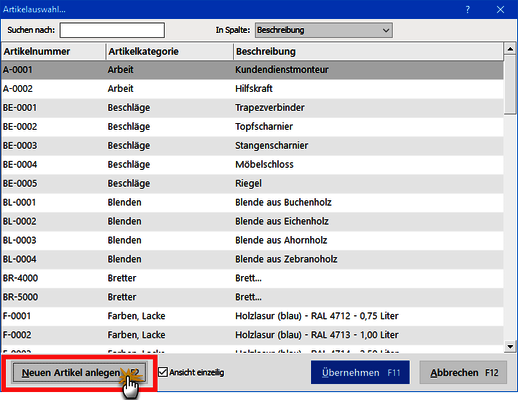Sort by Beschreibung column header

pos(368,52)
